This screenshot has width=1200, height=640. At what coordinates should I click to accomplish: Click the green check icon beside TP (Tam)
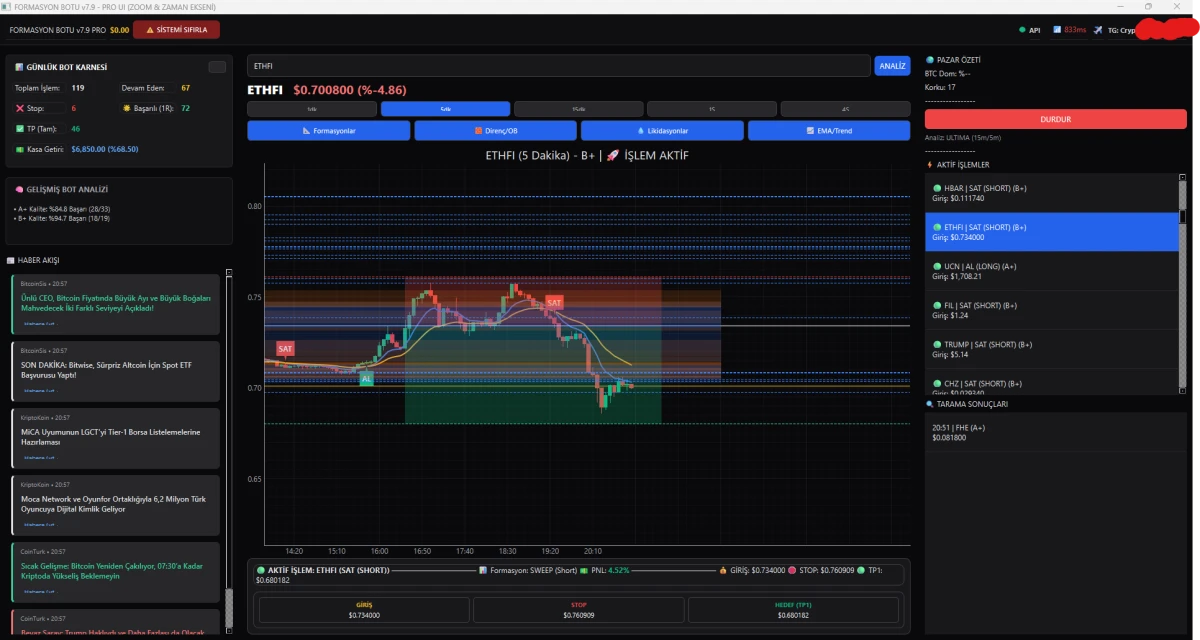coord(19,128)
